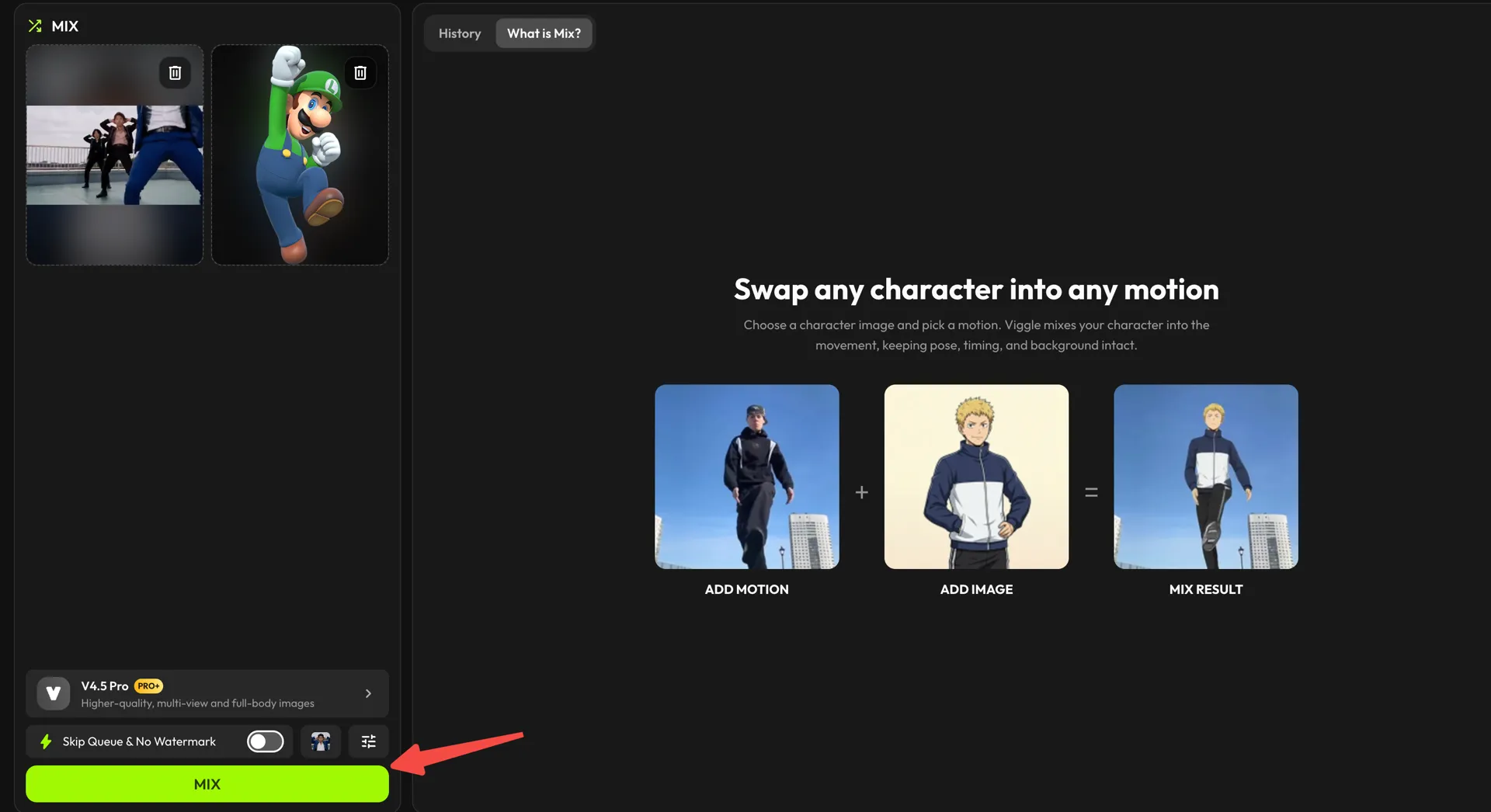Click 'Higher-quality, multi-view and full-body images' text
This screenshot has width=1491, height=812.
pos(198,703)
